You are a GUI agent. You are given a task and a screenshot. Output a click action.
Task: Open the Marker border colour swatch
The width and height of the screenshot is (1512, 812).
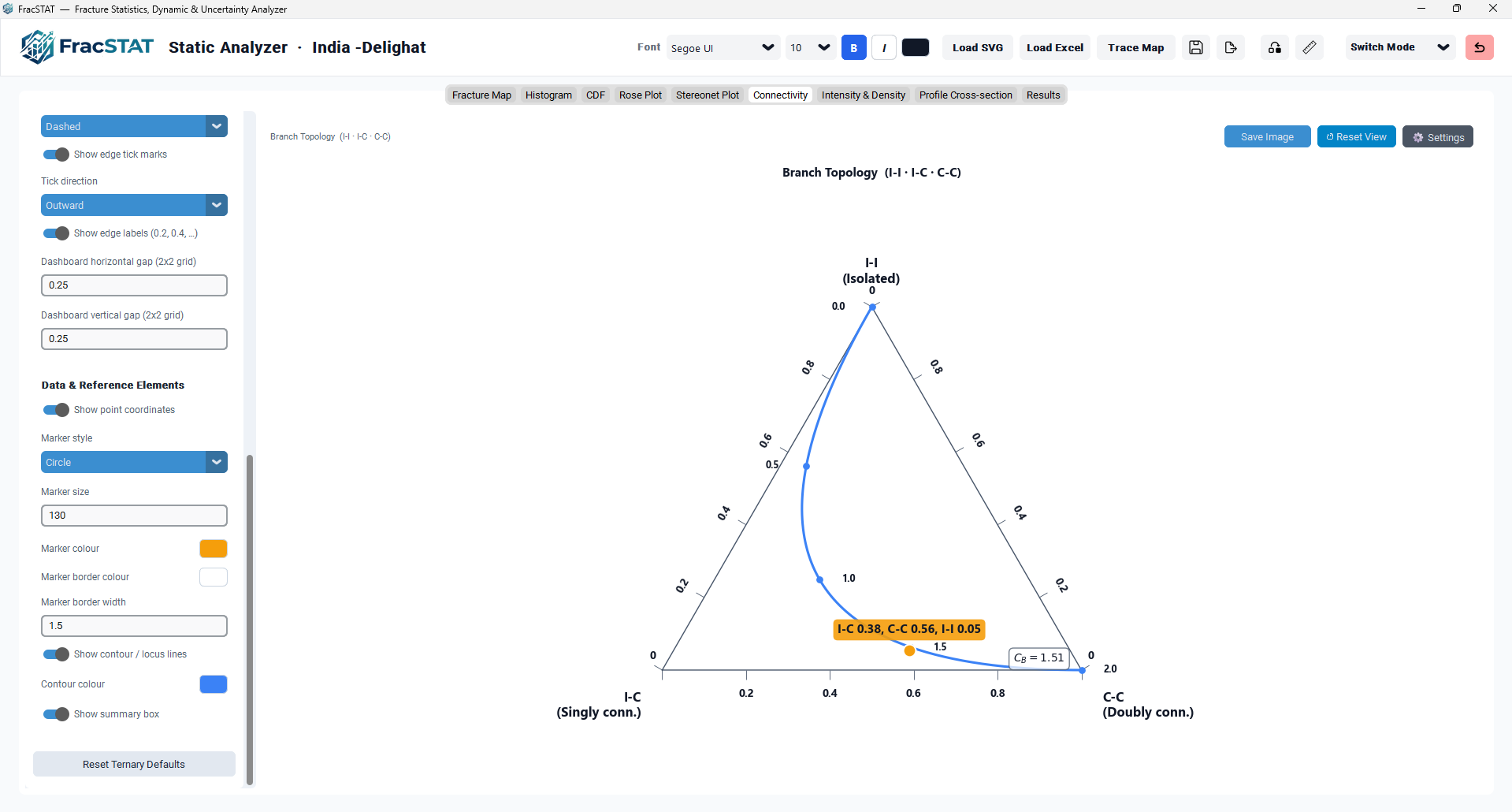tap(214, 577)
